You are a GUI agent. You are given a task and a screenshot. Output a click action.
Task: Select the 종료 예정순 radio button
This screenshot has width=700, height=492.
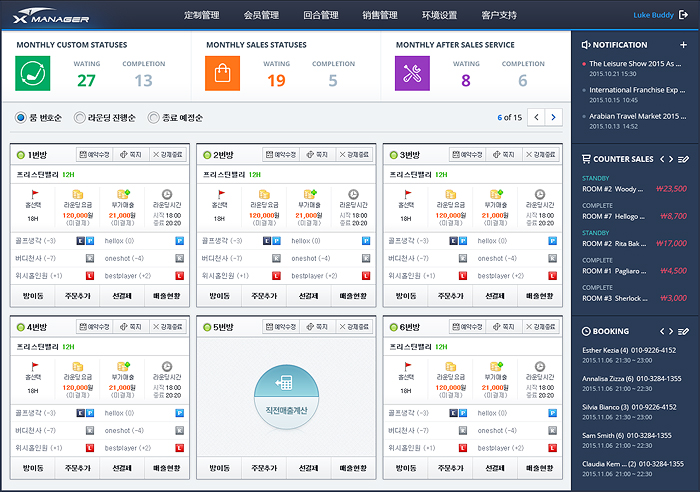coord(153,117)
